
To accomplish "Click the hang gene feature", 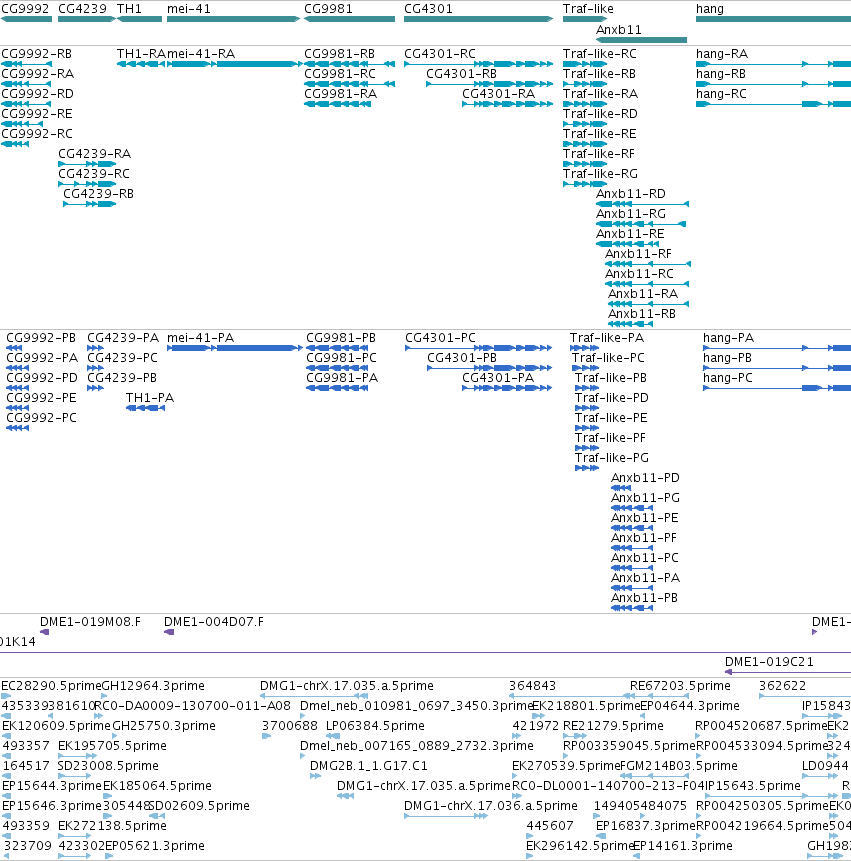I will (774, 19).
